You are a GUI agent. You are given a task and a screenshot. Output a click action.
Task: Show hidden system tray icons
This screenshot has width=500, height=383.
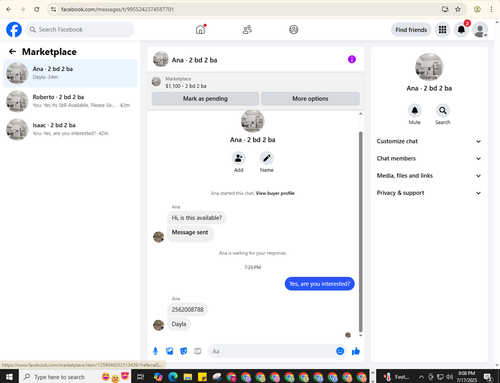coord(421,377)
